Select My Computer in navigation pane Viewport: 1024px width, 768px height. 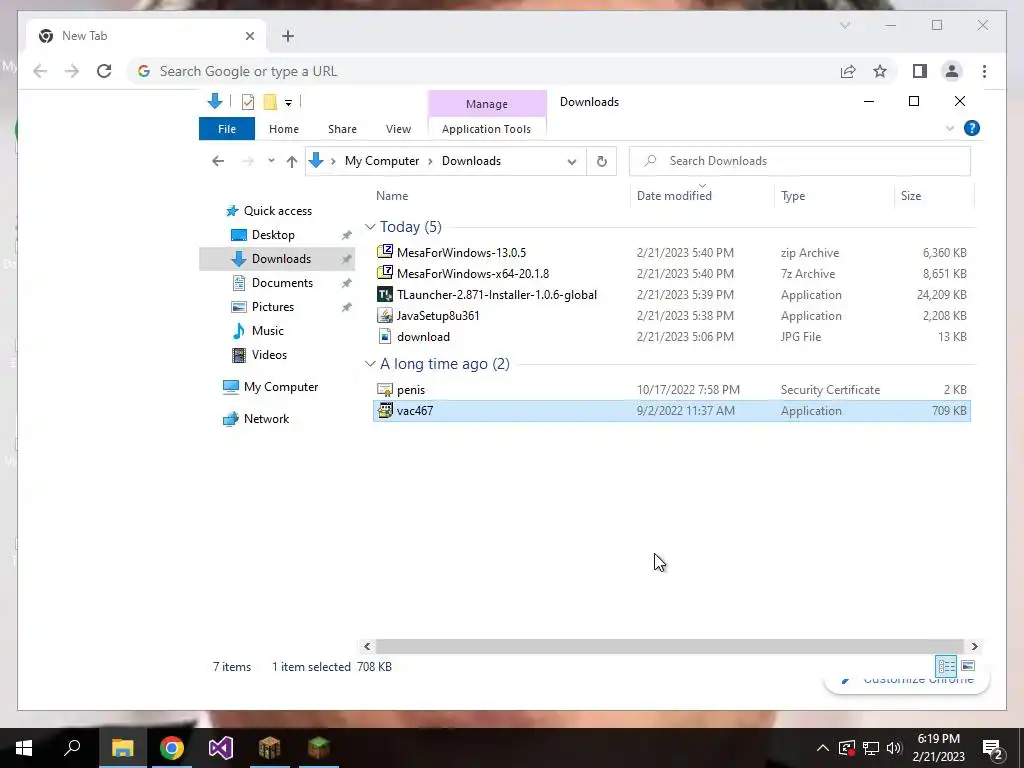[x=281, y=387]
